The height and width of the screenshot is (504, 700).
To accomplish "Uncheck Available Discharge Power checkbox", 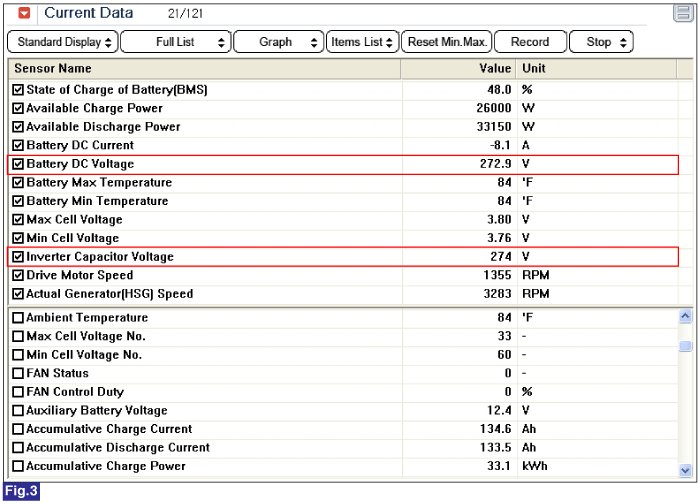I will pyautogui.click(x=18, y=127).
